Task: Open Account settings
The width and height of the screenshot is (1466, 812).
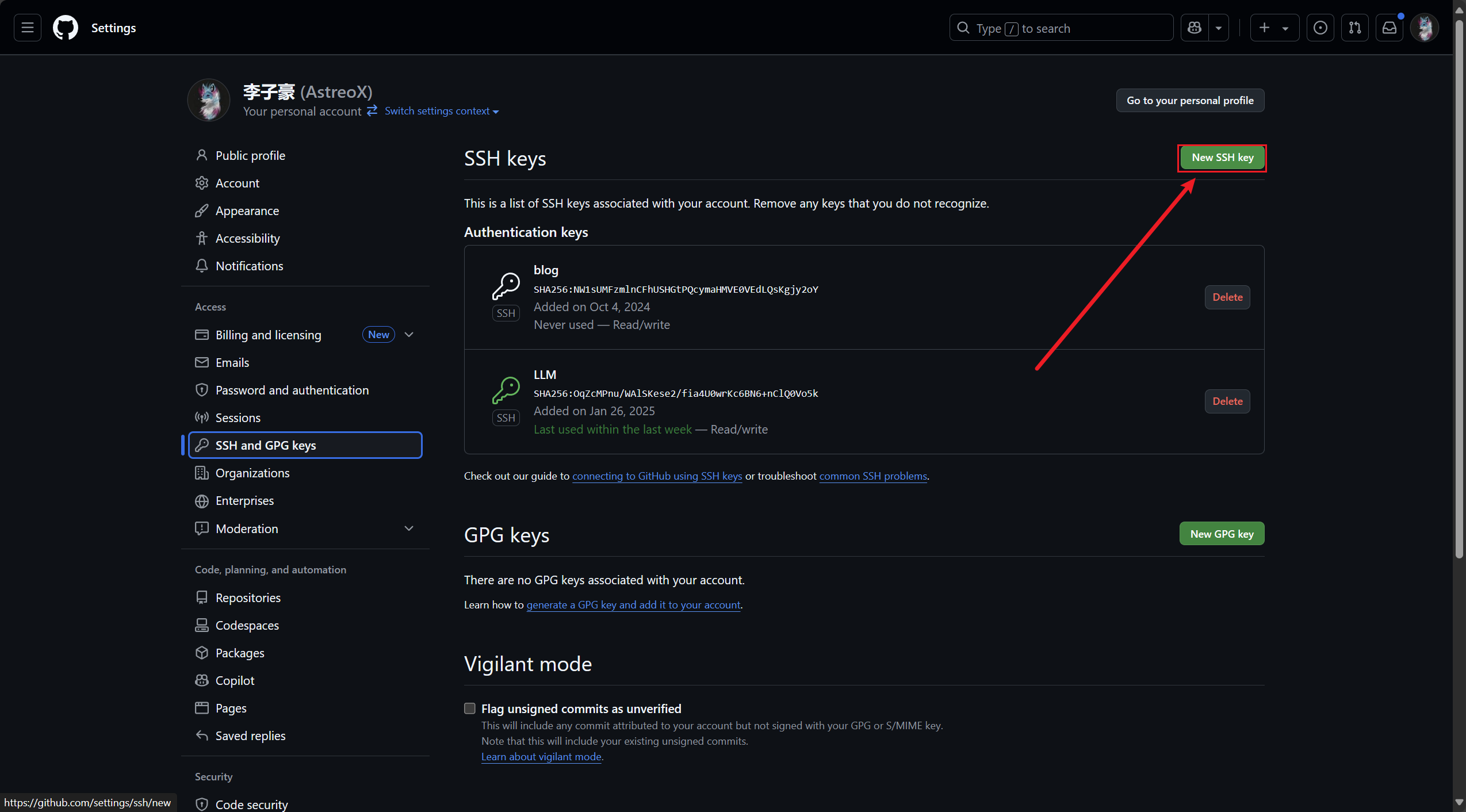Action: pos(305,183)
